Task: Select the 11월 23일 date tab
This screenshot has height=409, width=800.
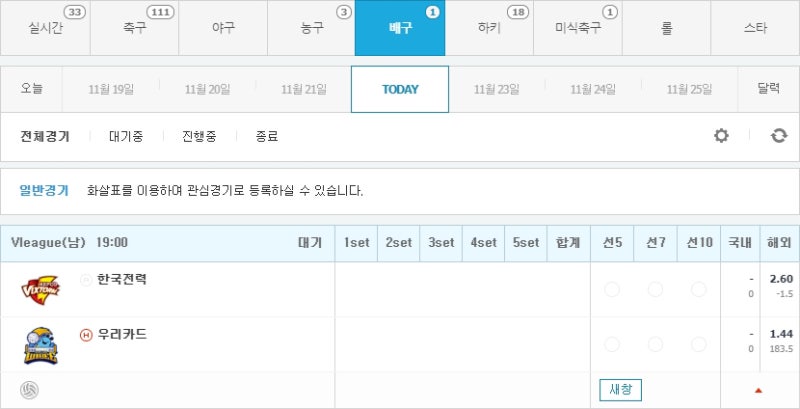Action: point(496,89)
